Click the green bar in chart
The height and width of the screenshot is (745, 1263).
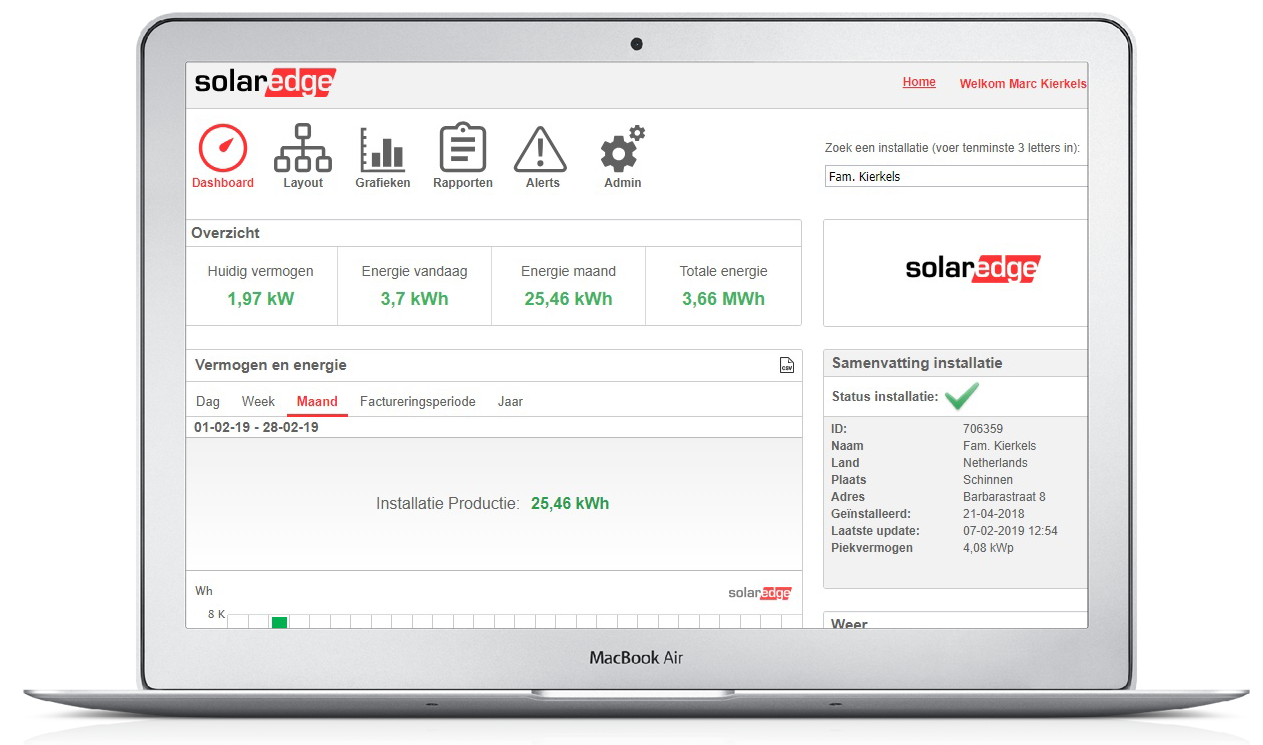tap(279, 623)
